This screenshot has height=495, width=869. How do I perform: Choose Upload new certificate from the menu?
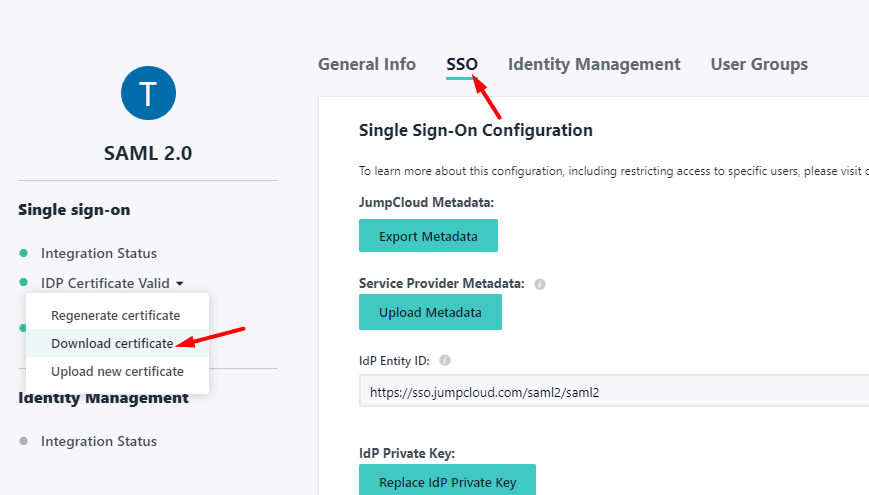point(117,371)
